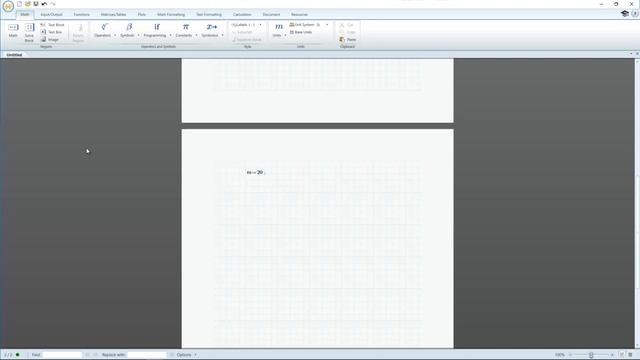The width and height of the screenshot is (640, 360).
Task: Expand the Symbolics dropdown arrow
Action: pos(222,36)
